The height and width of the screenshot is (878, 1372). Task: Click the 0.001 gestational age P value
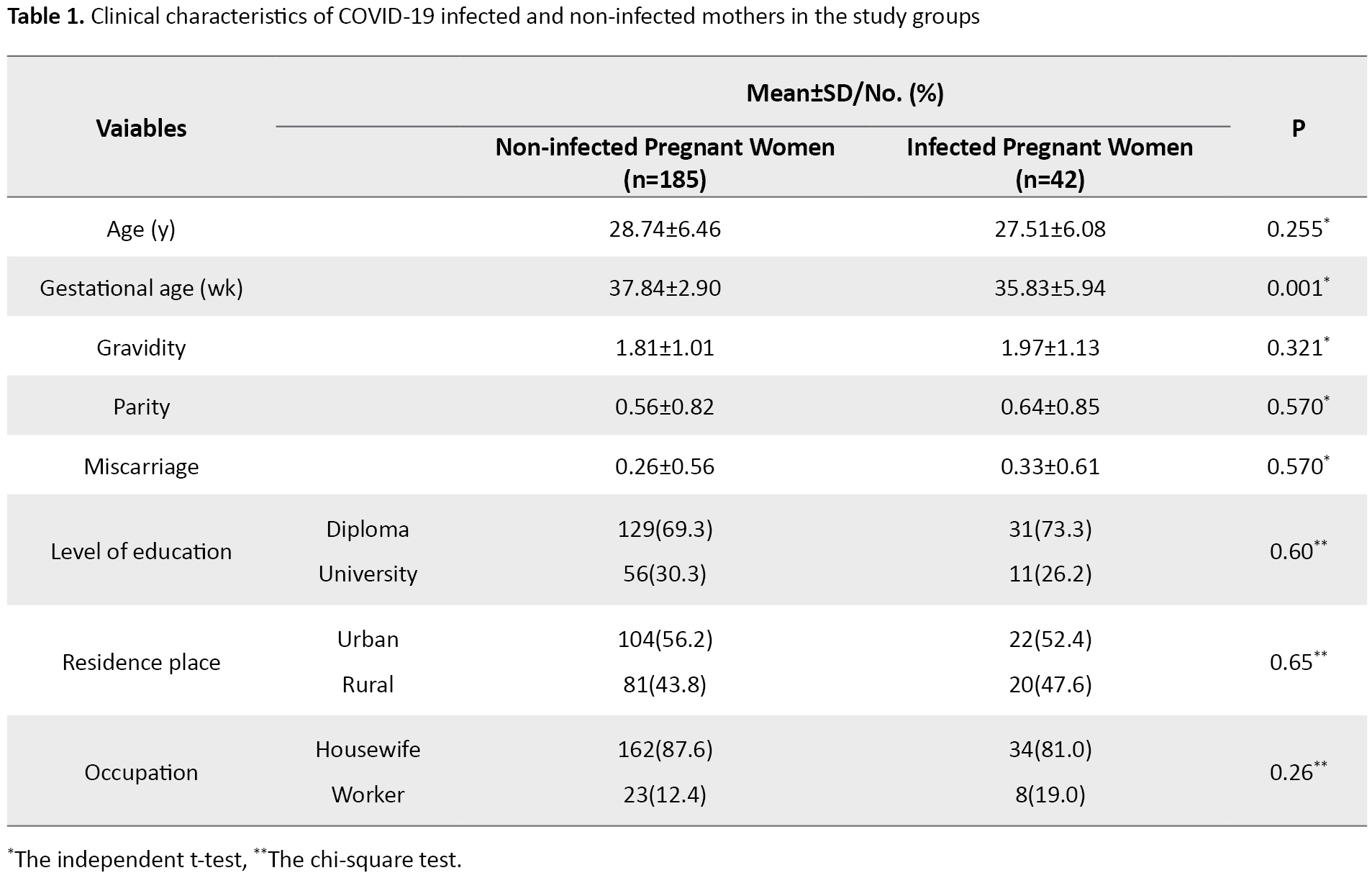tap(1296, 288)
